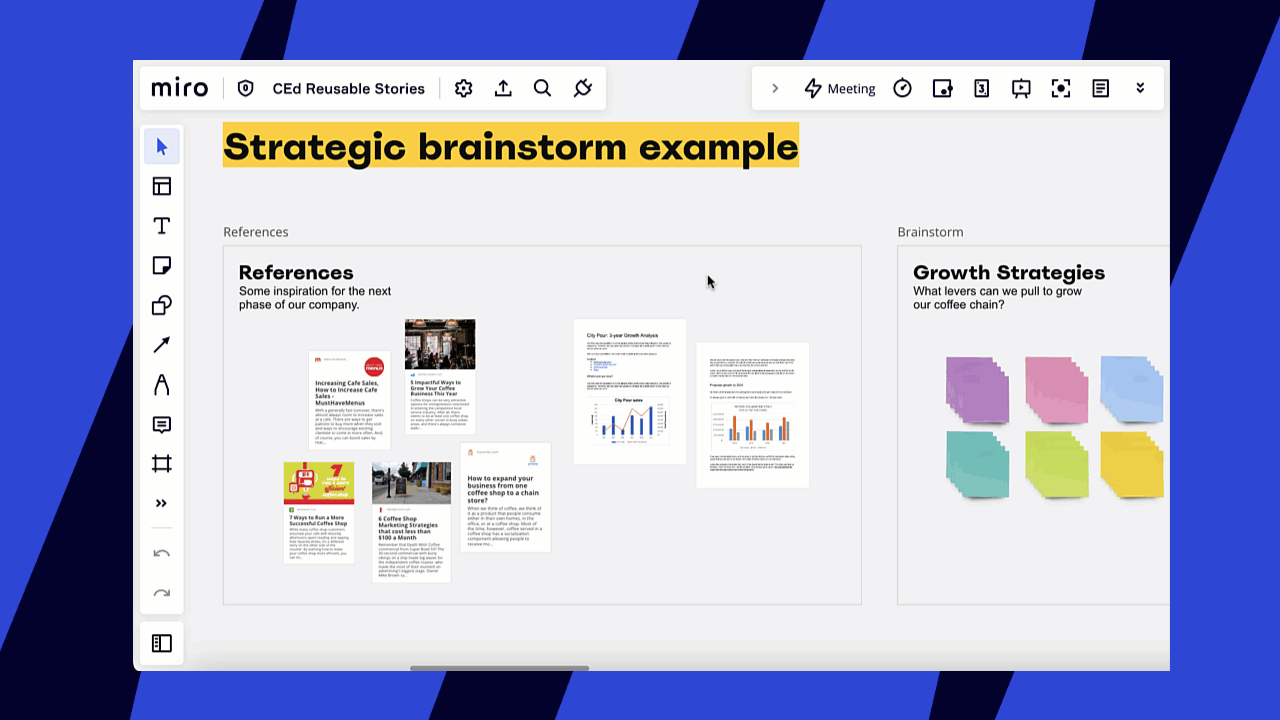The height and width of the screenshot is (720, 1280).
Task: Select the Shapes tool
Action: [x=162, y=306]
